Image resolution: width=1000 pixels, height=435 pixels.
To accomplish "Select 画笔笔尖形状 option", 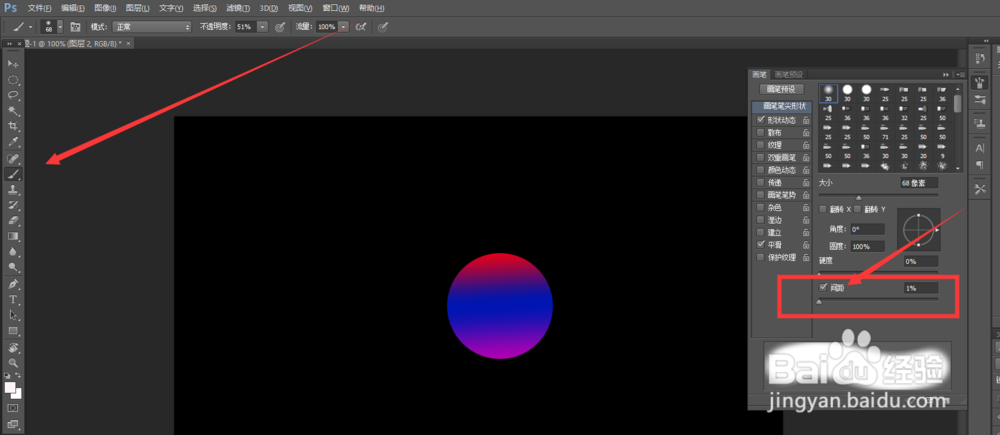I will click(784, 107).
